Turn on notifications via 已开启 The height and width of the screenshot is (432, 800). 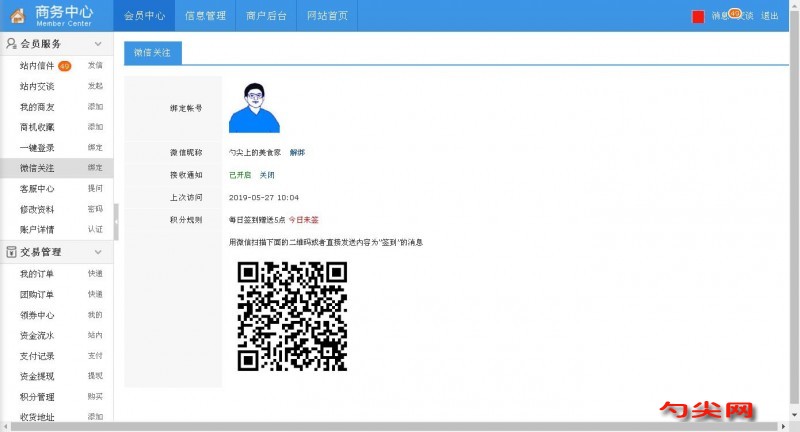[239, 174]
